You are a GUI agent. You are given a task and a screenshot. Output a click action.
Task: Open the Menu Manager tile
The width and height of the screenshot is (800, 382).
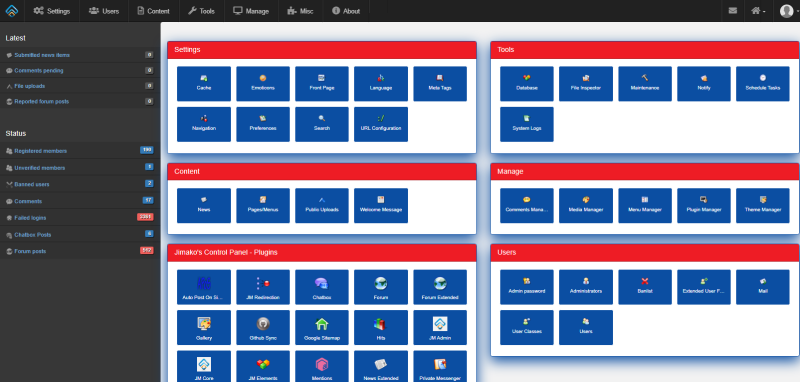point(645,206)
